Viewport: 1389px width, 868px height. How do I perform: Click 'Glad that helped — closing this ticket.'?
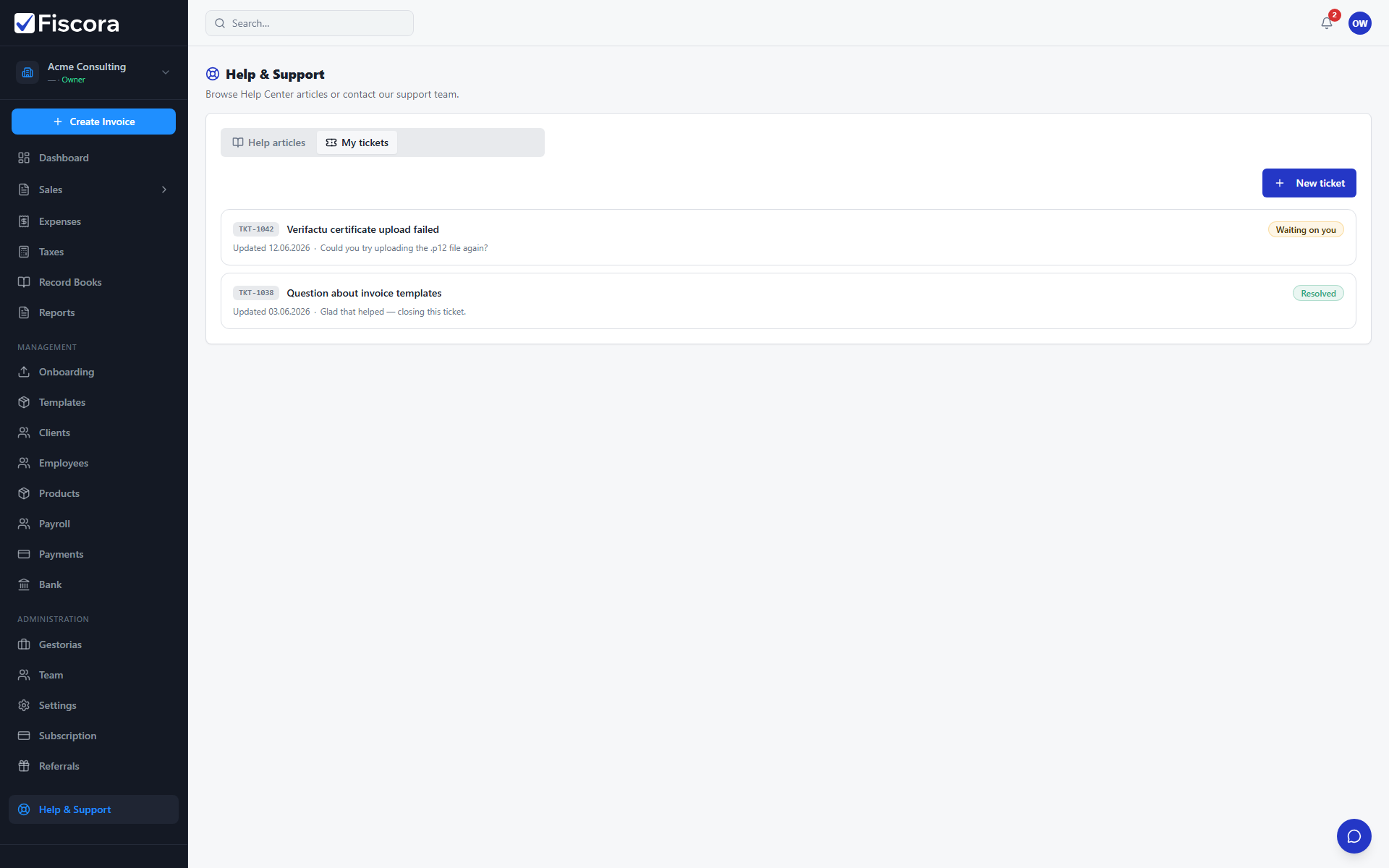(393, 312)
